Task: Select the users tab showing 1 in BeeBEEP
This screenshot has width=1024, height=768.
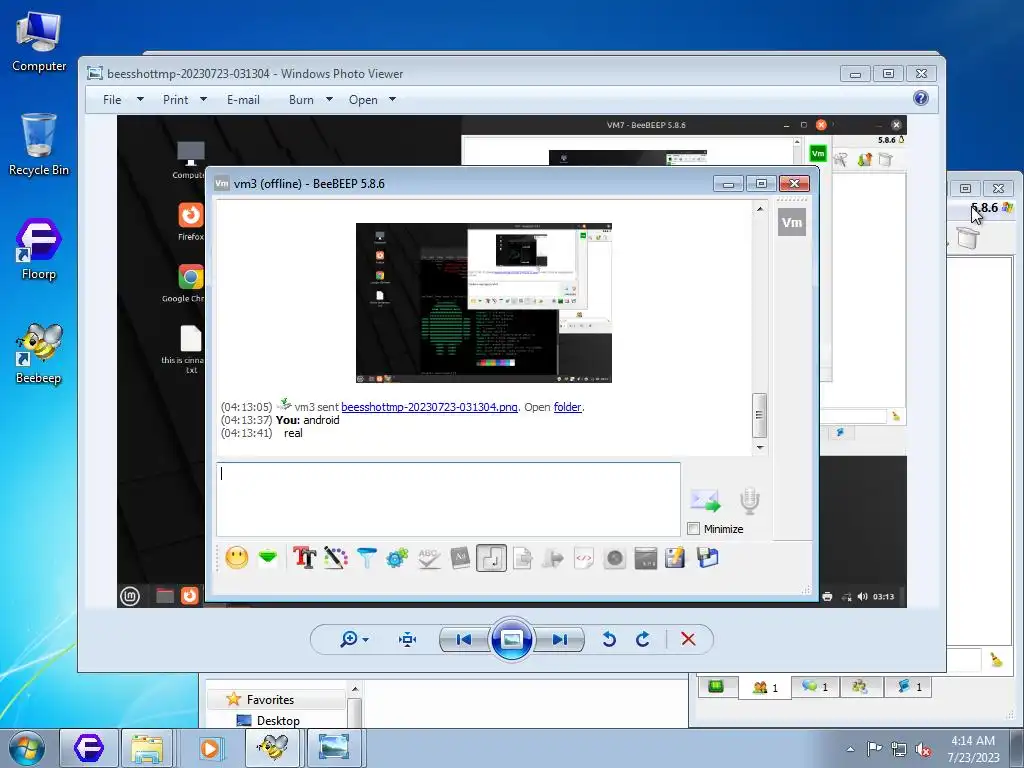Action: coord(765,687)
